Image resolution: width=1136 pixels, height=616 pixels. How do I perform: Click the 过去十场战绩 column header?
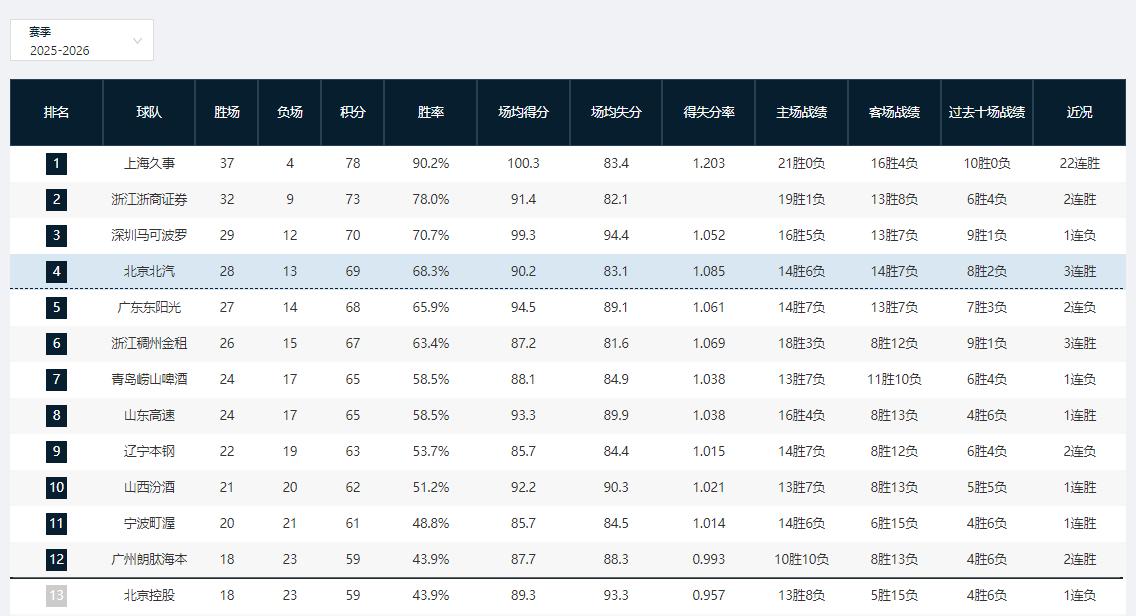pyautogui.click(x=987, y=112)
